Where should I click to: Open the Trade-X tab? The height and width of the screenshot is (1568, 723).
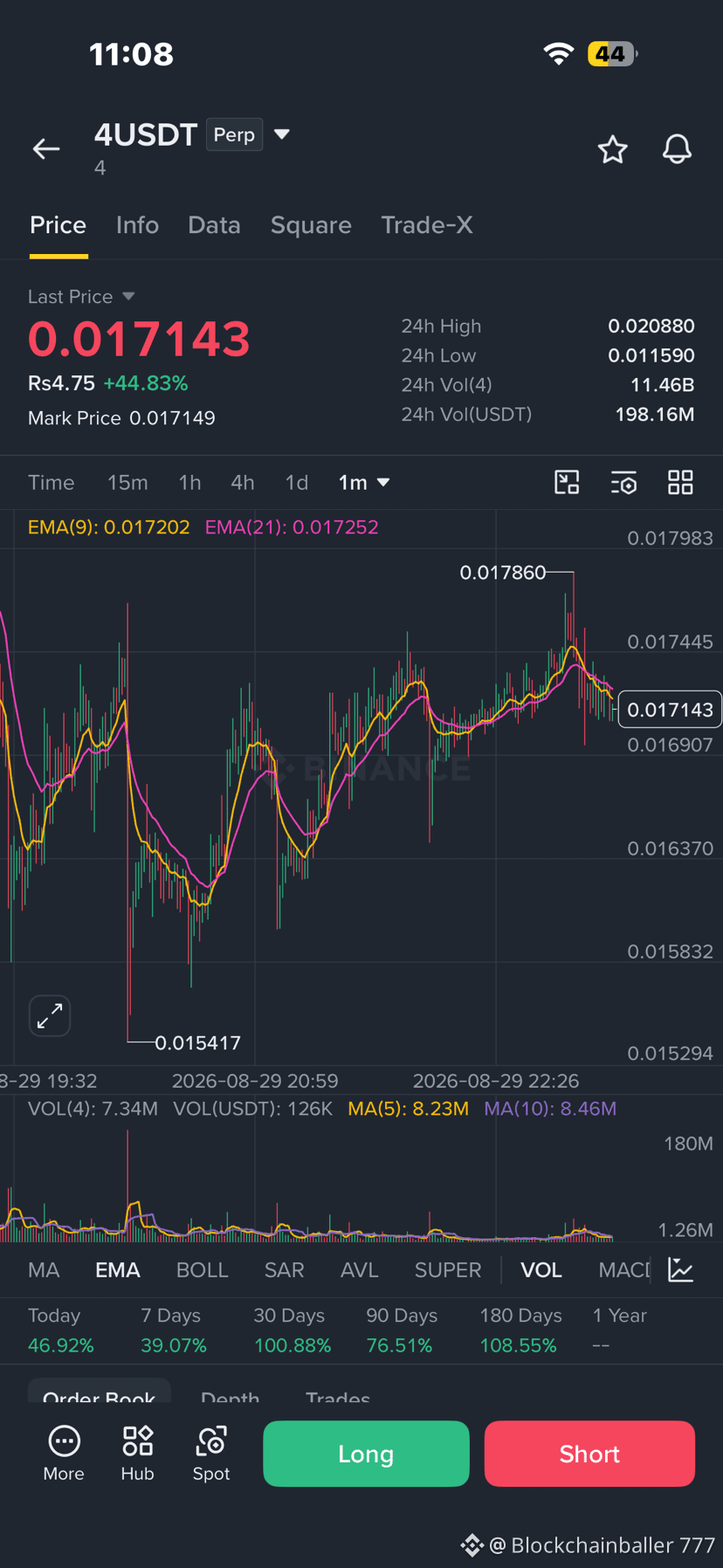coord(427,225)
